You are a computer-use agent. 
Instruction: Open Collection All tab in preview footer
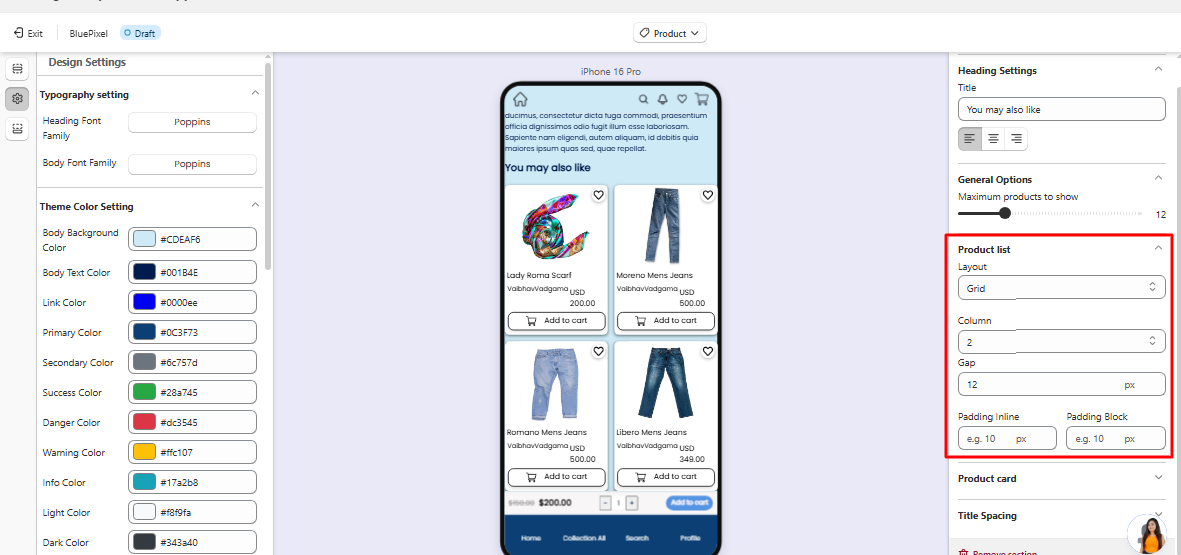(584, 538)
